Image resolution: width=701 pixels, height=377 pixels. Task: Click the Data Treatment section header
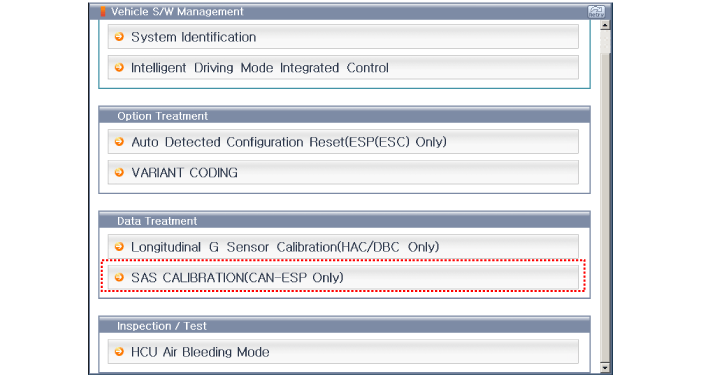344,221
